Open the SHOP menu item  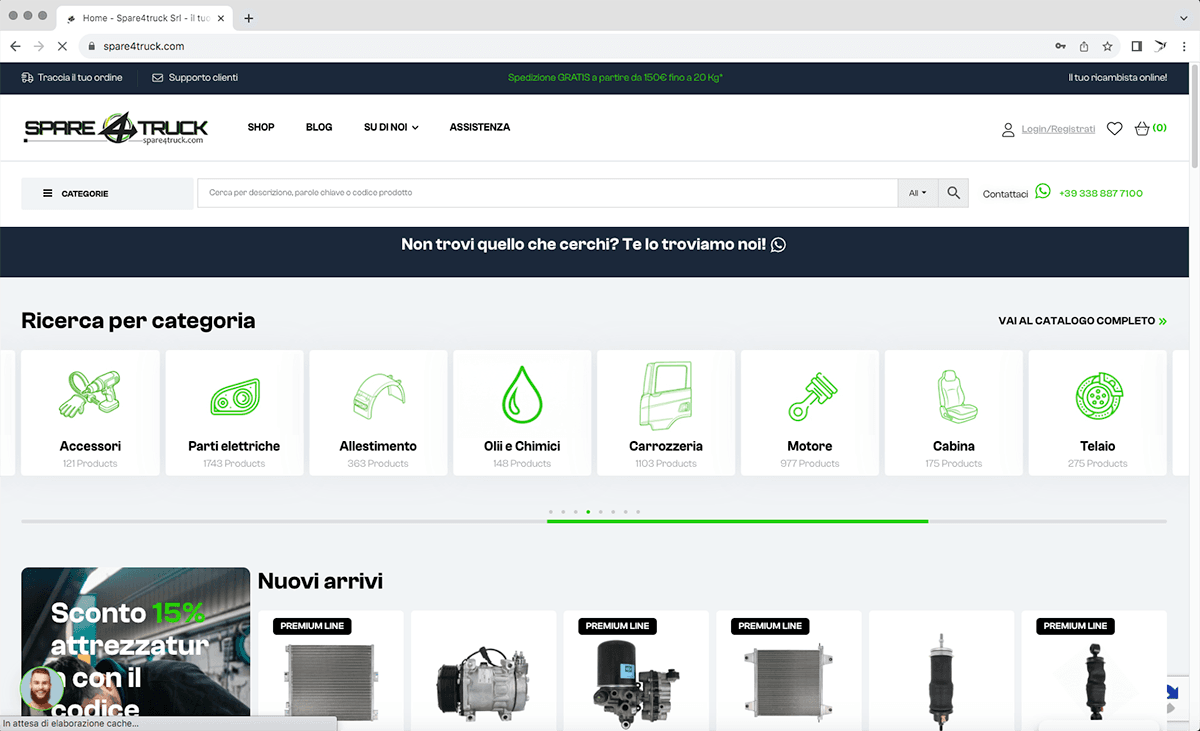click(261, 127)
